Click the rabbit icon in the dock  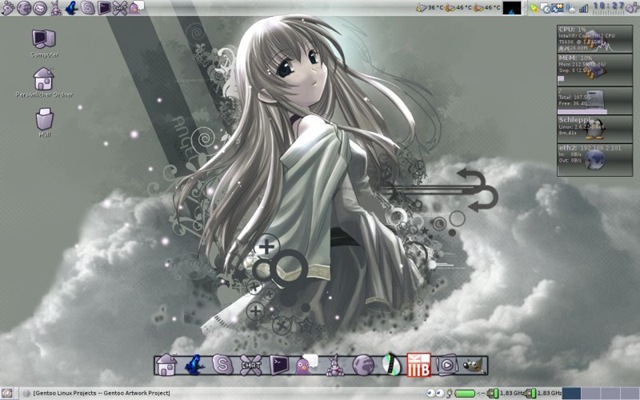click(x=335, y=365)
